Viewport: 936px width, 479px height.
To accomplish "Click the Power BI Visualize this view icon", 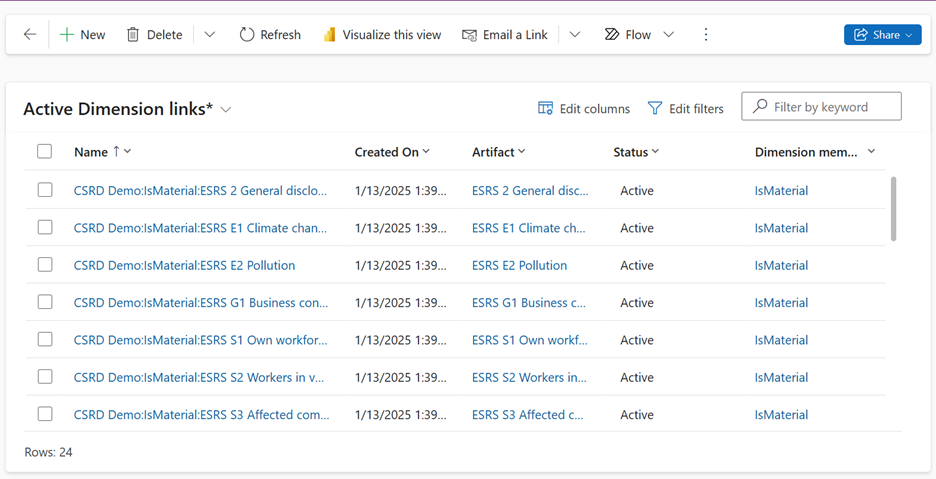I will 330,35.
